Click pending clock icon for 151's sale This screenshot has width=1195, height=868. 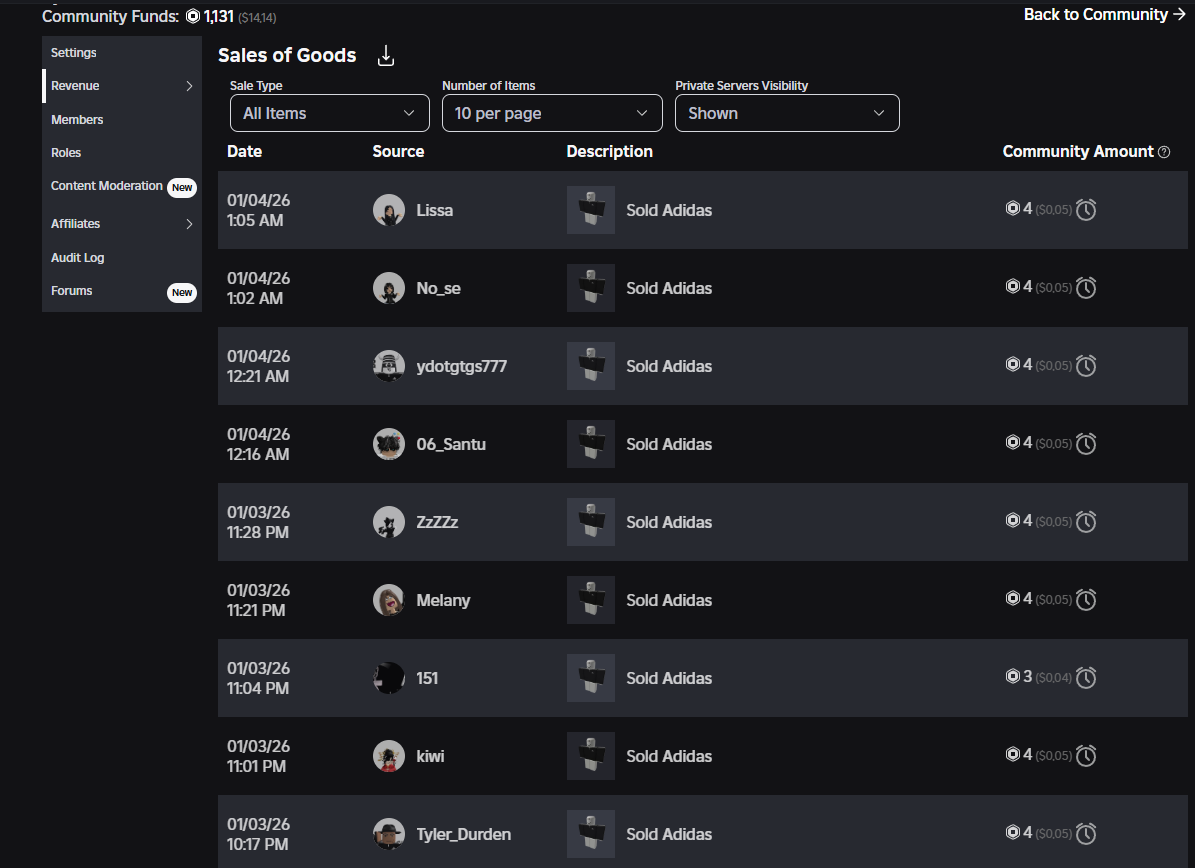click(1086, 677)
